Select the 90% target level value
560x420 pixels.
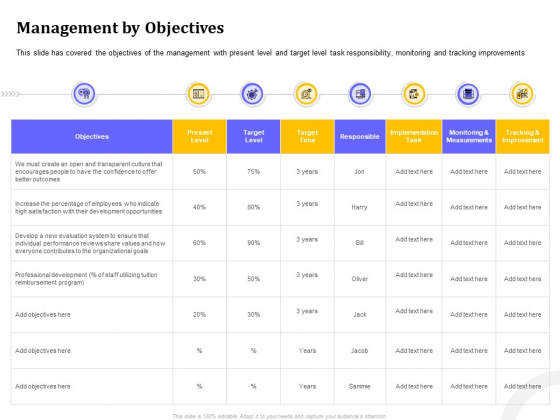254,243
